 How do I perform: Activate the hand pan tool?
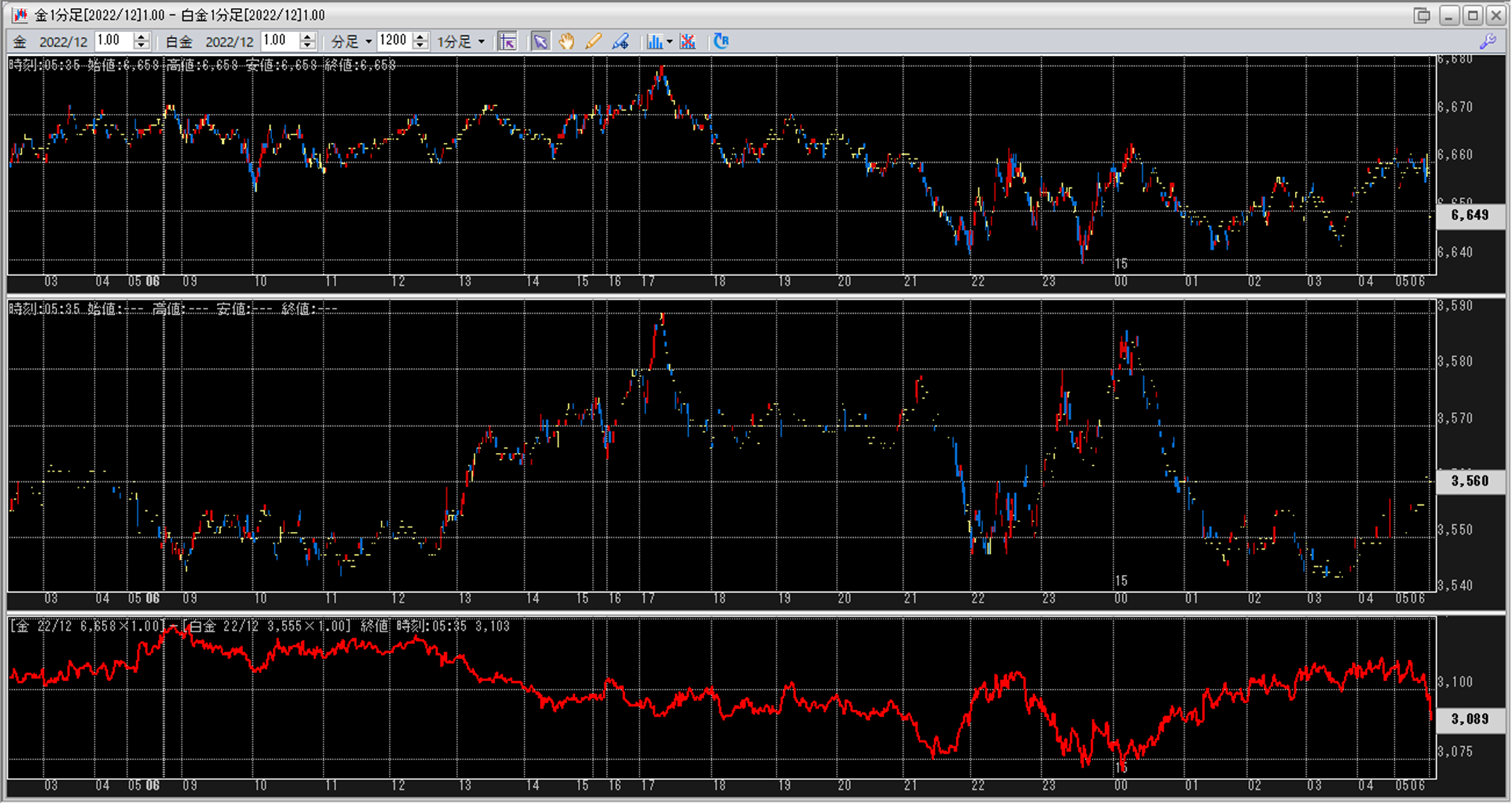(567, 42)
